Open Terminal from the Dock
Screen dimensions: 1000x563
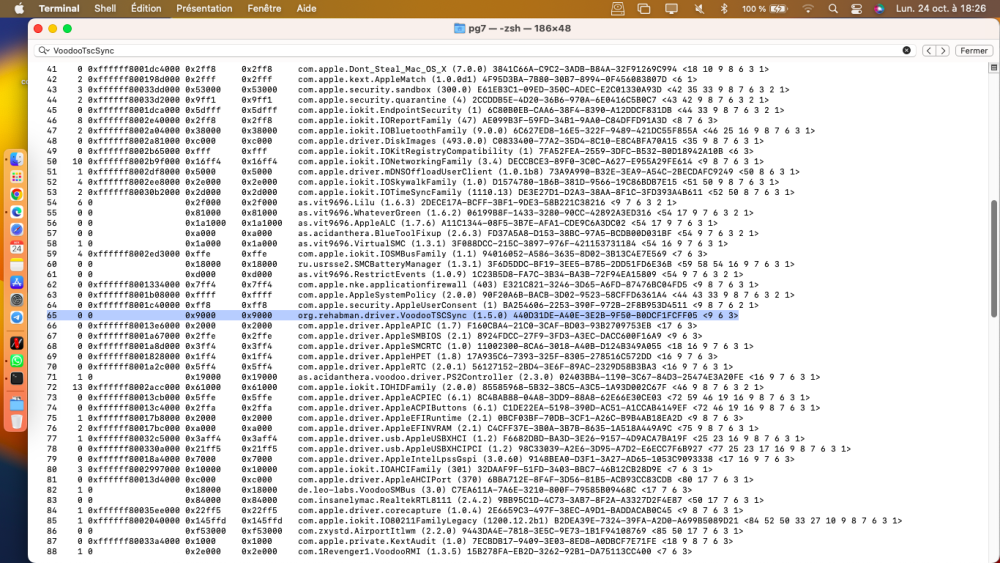[x=17, y=378]
